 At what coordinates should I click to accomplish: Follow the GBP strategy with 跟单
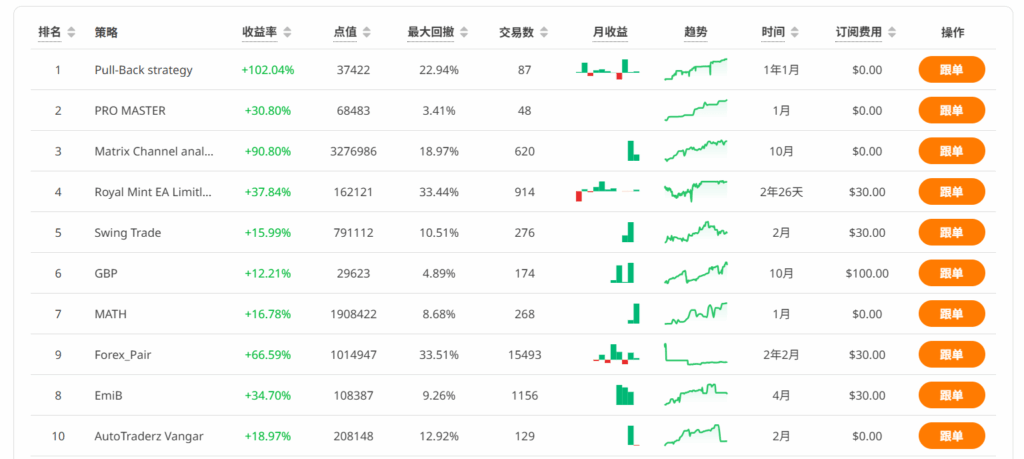(x=951, y=273)
